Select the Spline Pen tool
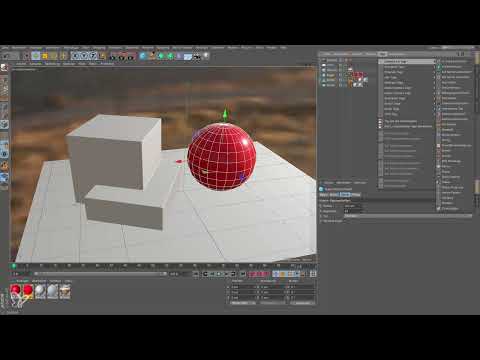Screen dimensions: 480x360 point(152,56)
